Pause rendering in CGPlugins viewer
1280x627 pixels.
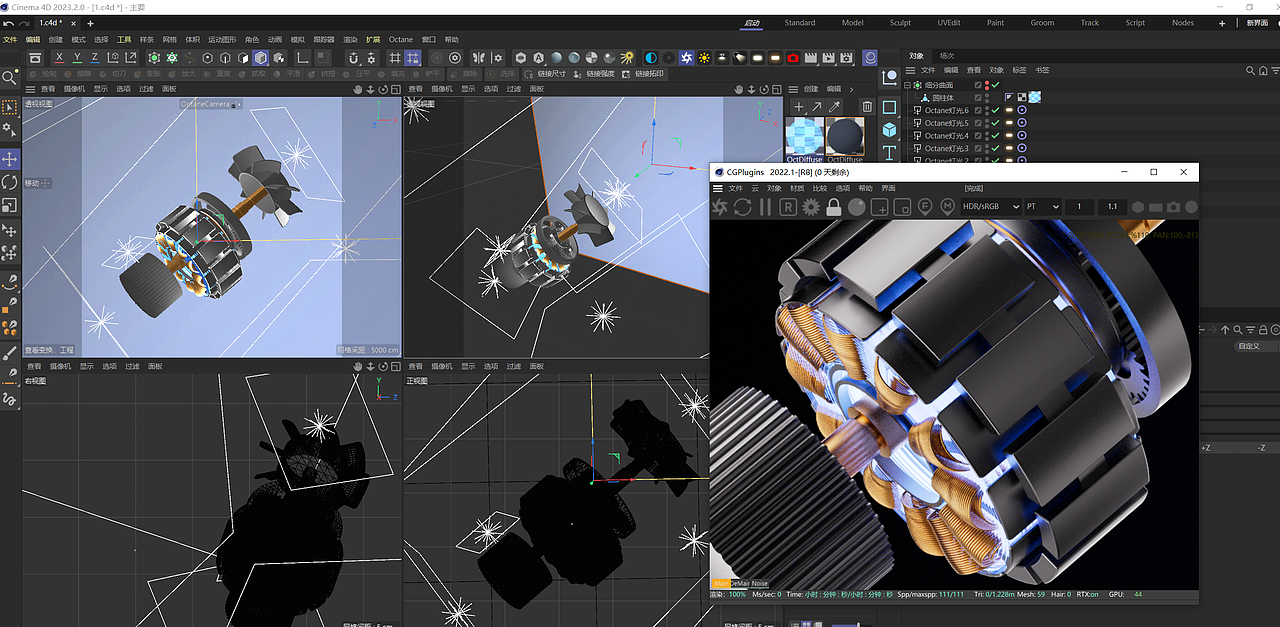765,207
